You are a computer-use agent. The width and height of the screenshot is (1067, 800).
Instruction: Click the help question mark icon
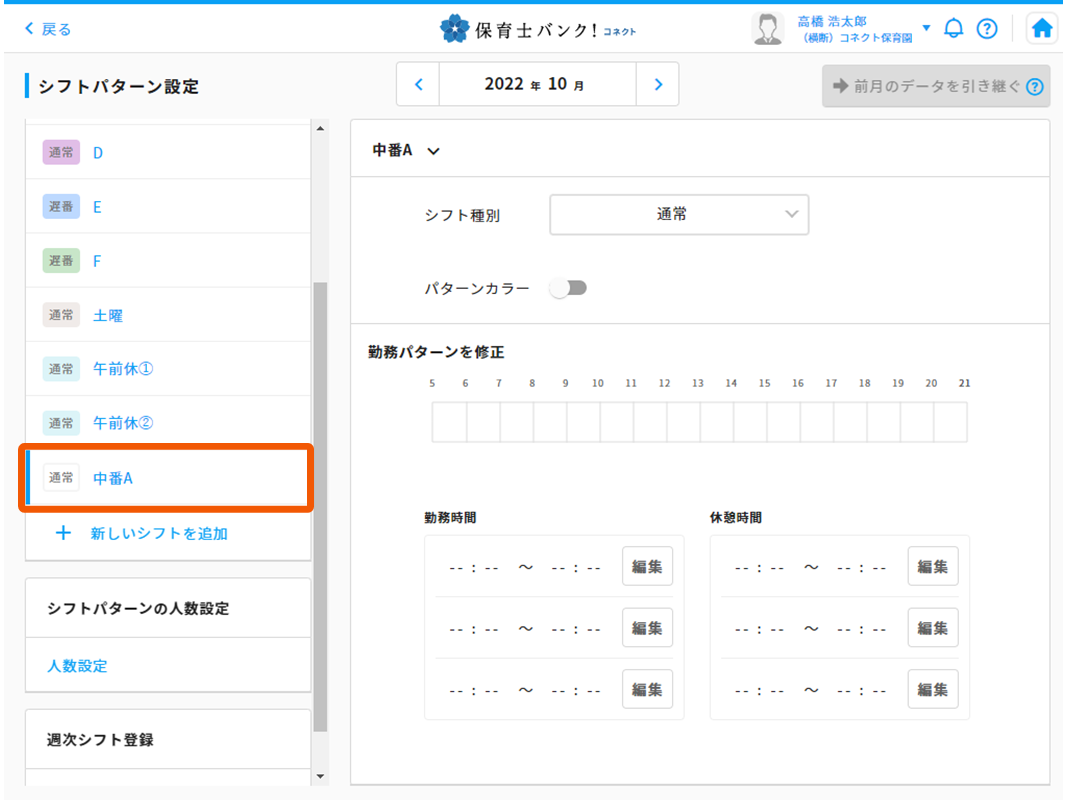coord(986,29)
